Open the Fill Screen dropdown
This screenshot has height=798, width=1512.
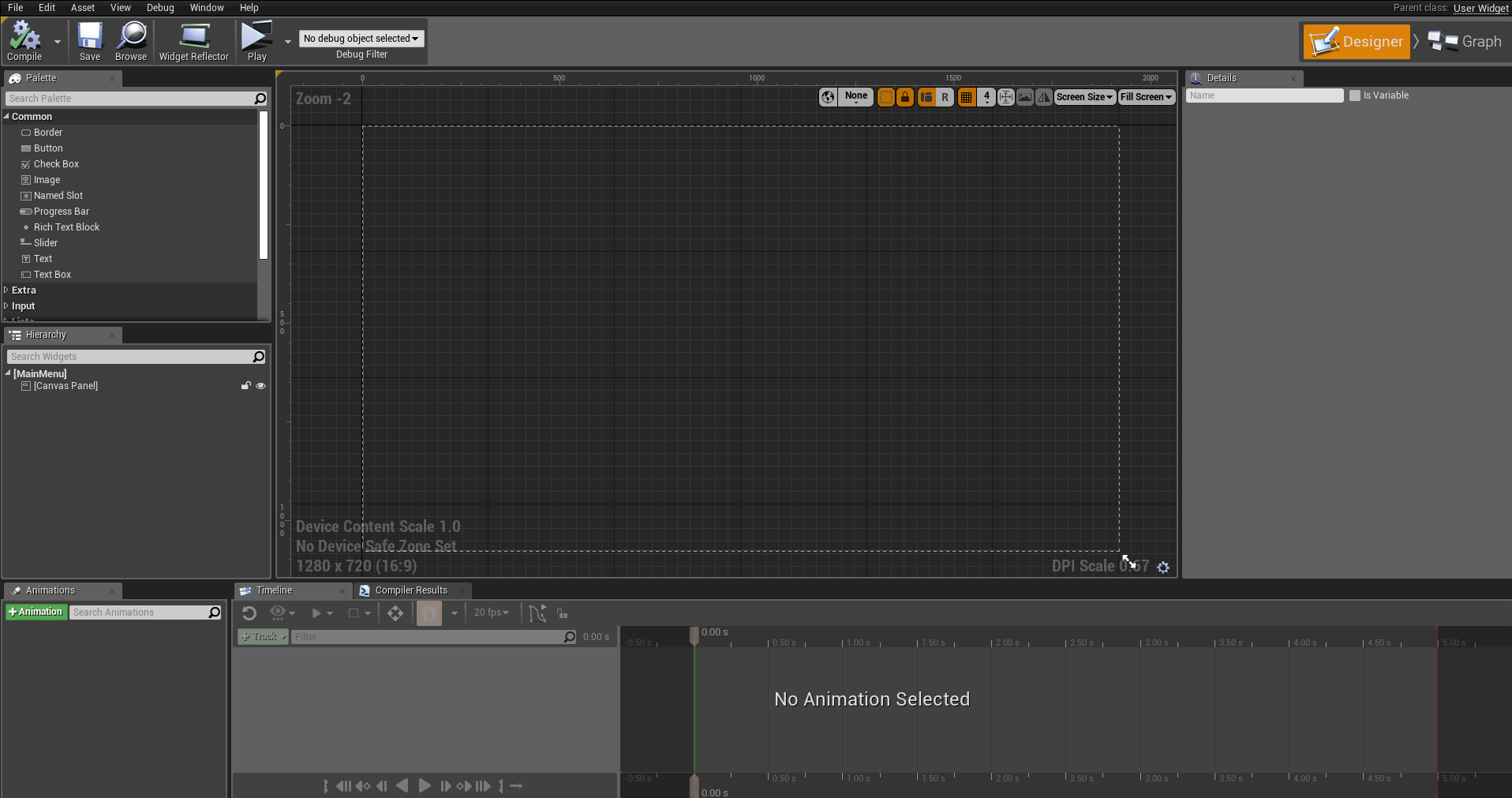click(1146, 97)
